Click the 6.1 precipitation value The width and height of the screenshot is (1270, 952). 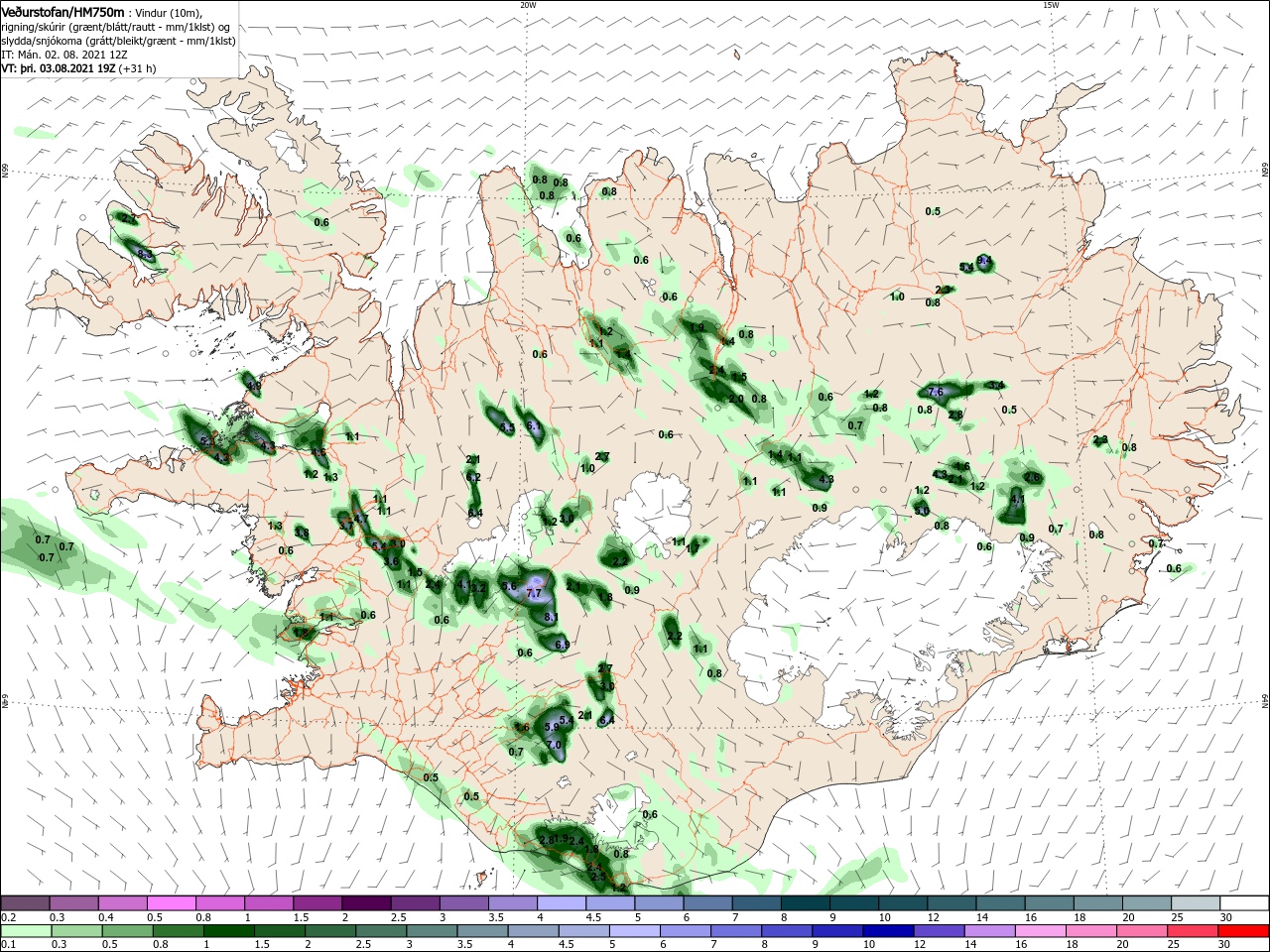(x=533, y=426)
